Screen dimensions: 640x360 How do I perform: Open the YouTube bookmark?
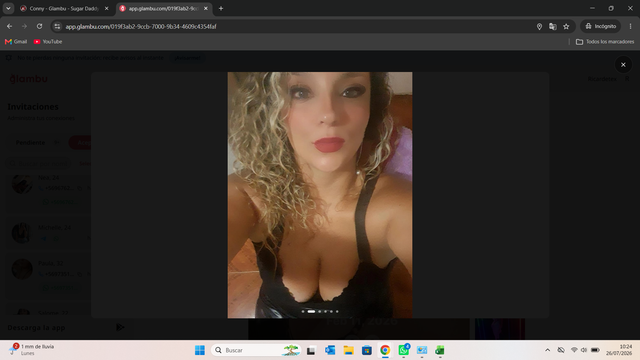point(48,42)
